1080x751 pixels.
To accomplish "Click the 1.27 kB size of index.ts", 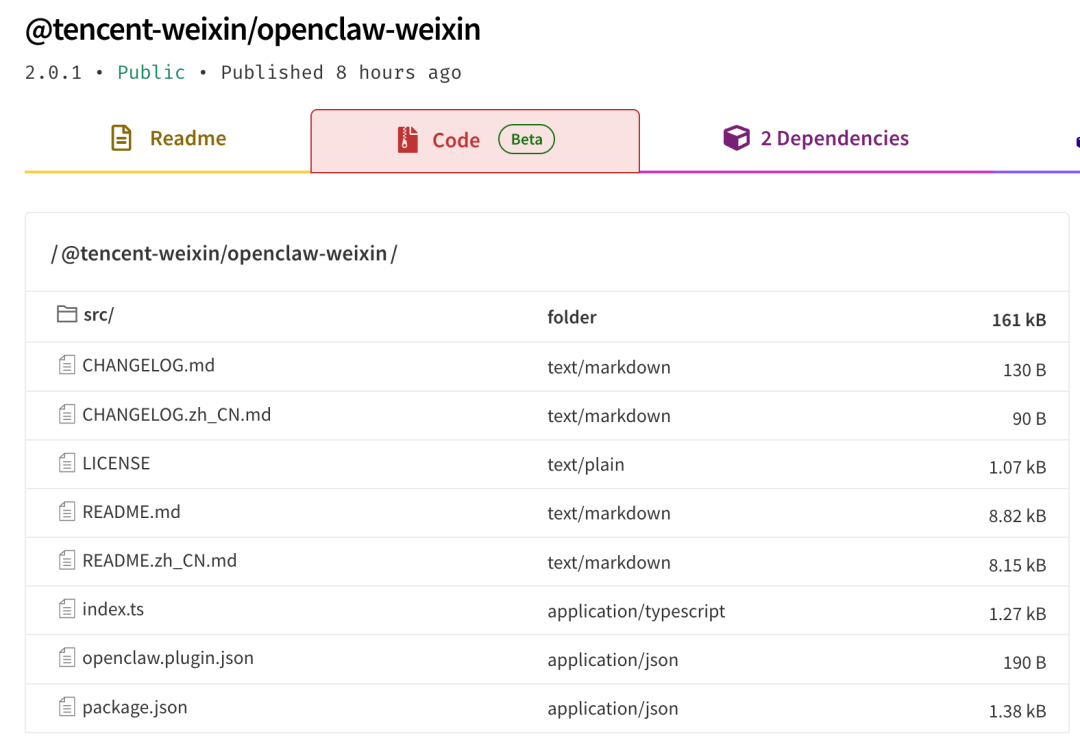I will tap(1017, 614).
